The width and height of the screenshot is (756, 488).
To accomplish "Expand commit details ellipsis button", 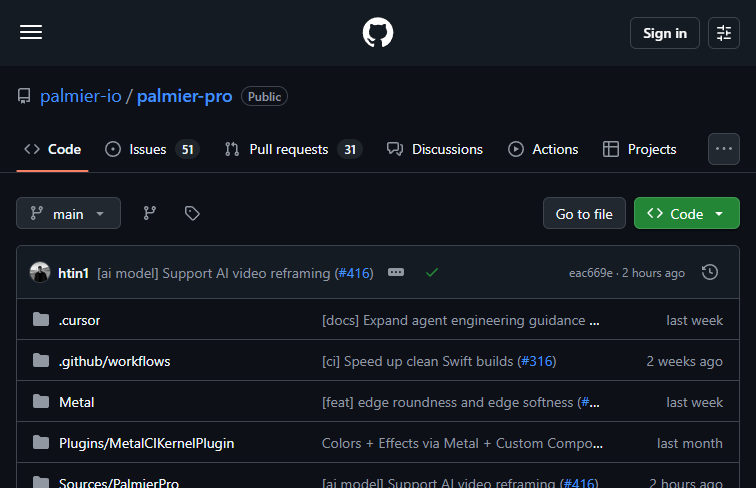I will (396, 272).
